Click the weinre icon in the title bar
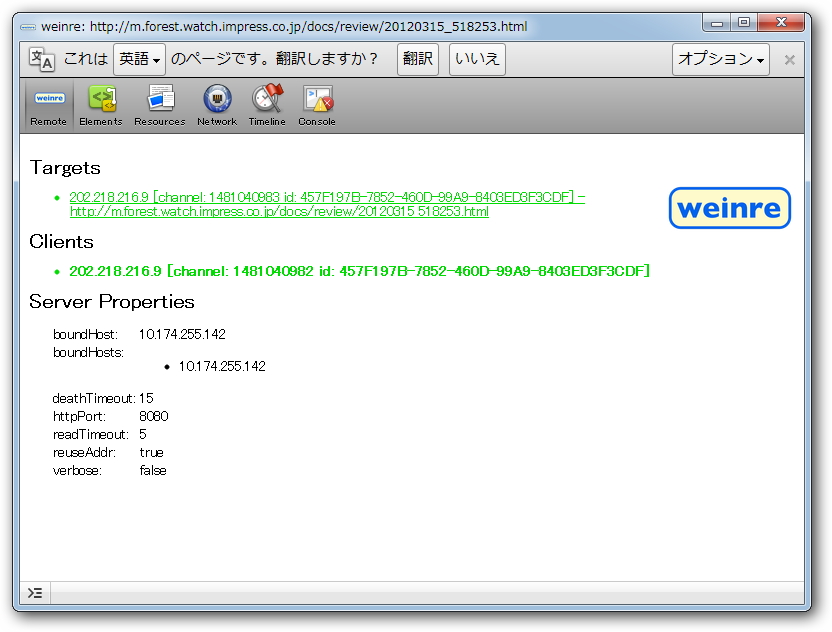 [30, 26]
